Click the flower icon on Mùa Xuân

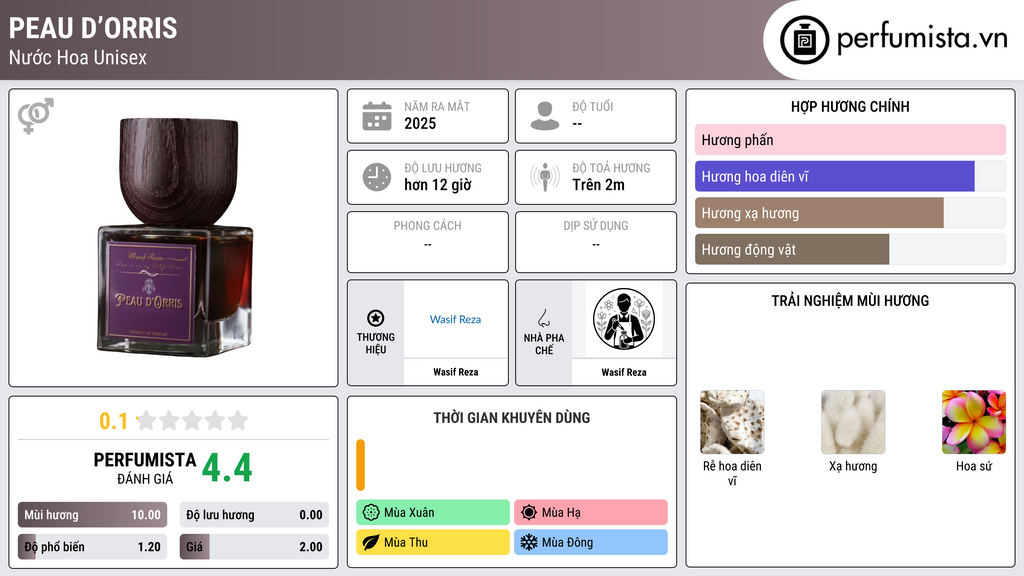[371, 513]
